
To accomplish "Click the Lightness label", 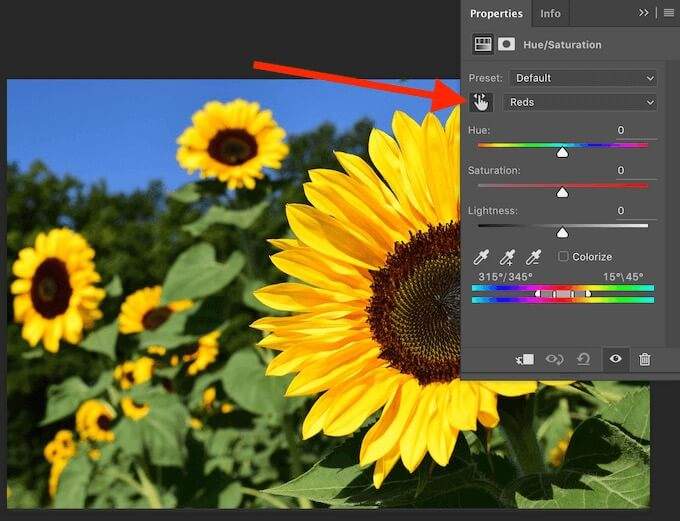I will point(493,211).
